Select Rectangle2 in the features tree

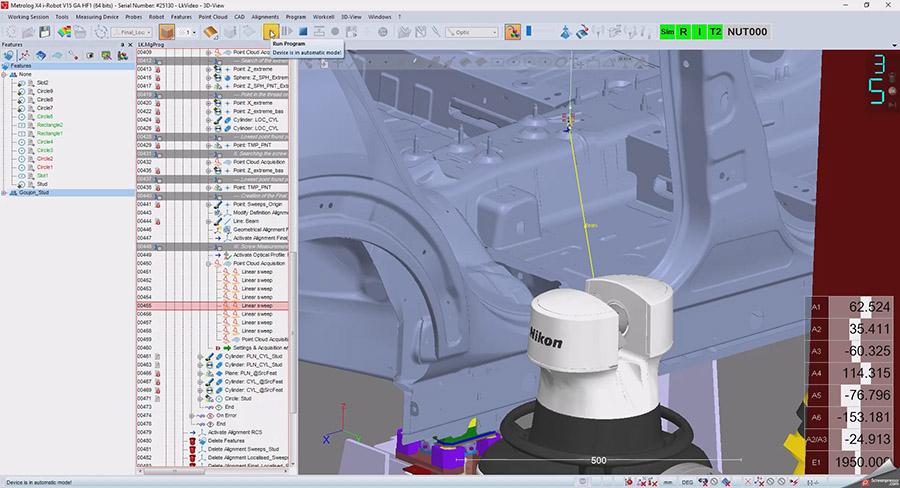point(51,125)
